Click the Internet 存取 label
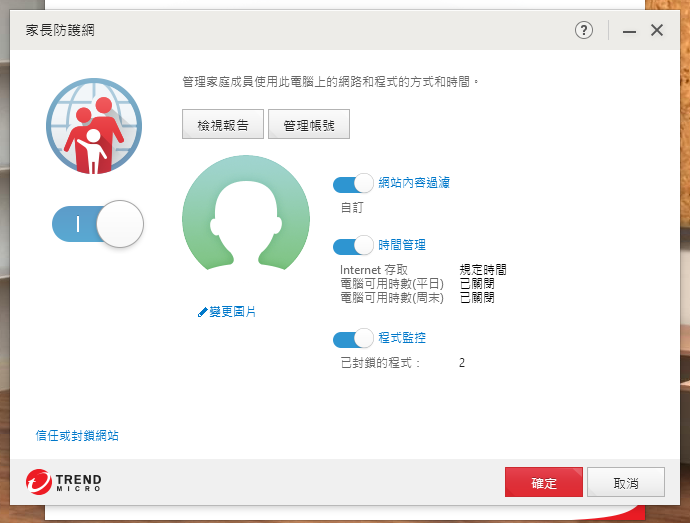This screenshot has height=523, width=690. tap(374, 269)
